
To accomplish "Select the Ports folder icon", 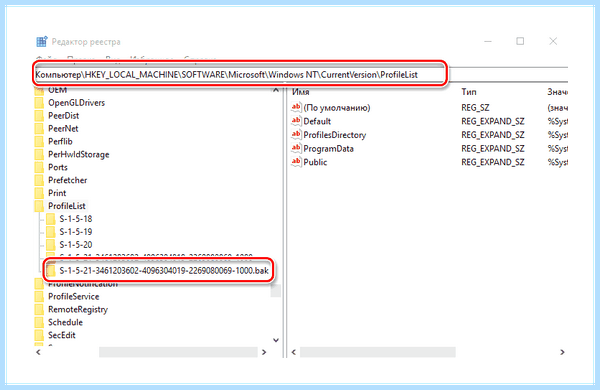I will 39,167.
